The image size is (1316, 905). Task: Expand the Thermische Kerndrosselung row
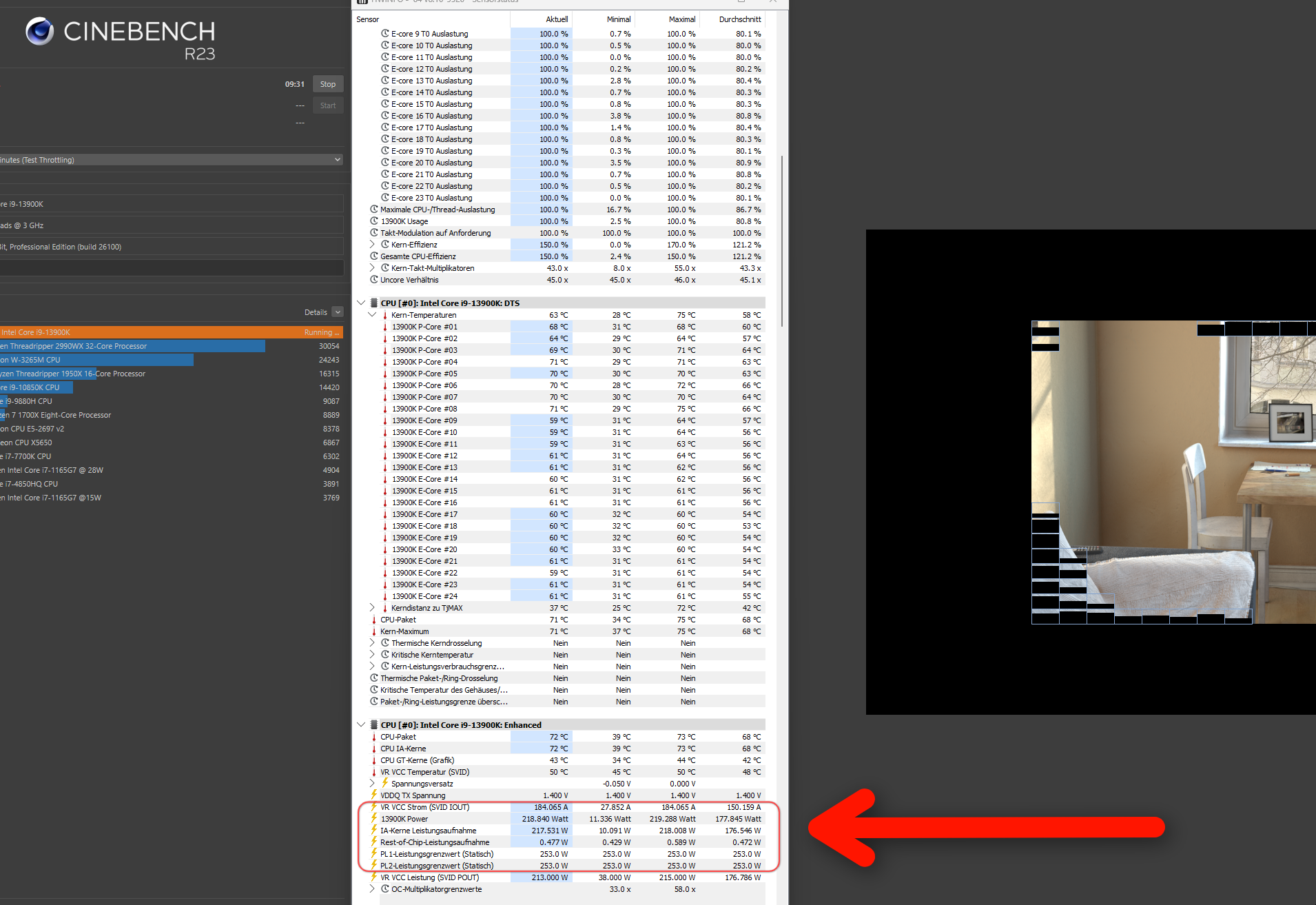[x=372, y=642]
